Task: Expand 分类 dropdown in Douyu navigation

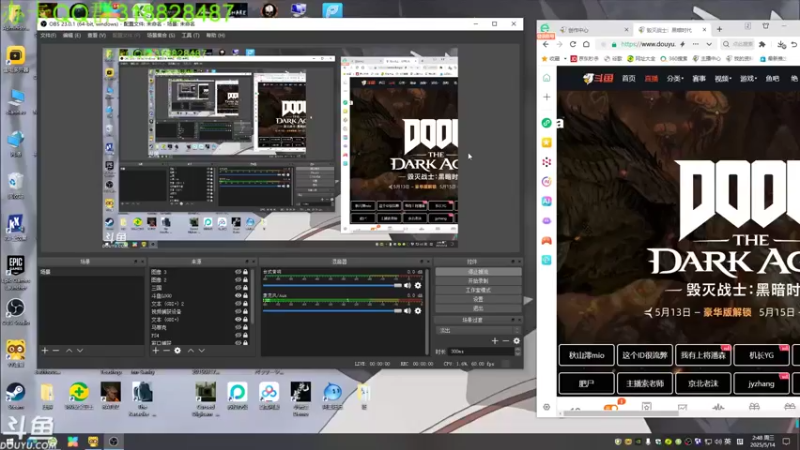Action: tap(675, 79)
